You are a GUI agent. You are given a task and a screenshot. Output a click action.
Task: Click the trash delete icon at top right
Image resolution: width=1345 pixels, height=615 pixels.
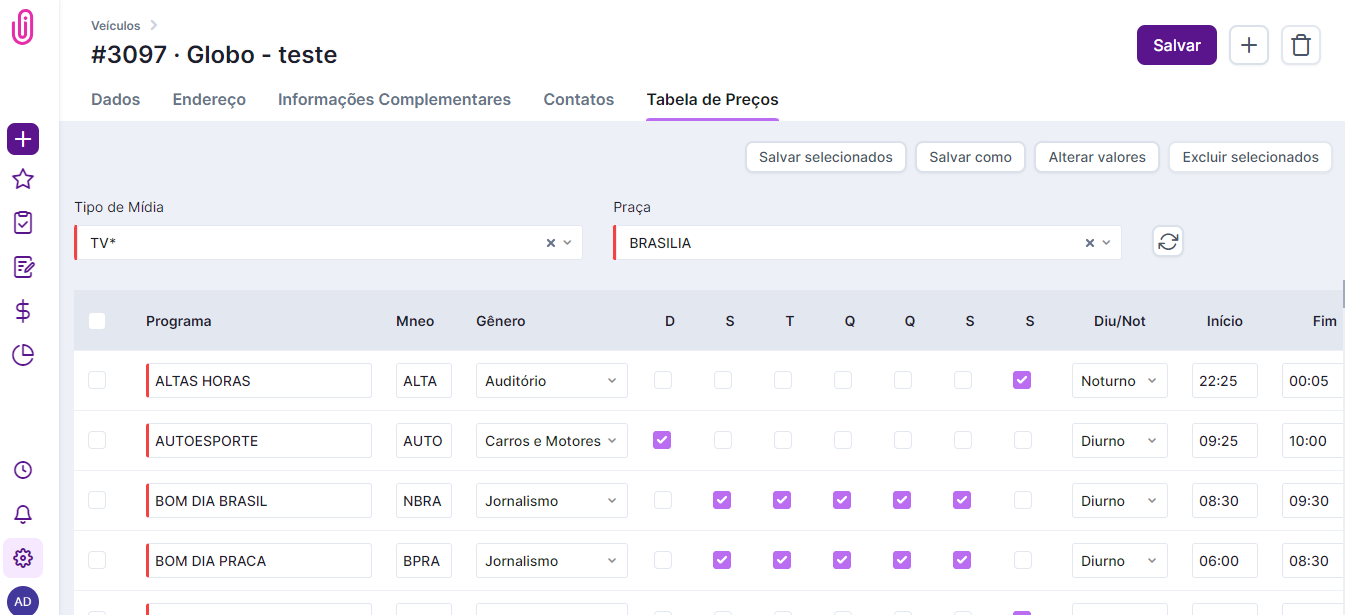pyautogui.click(x=1300, y=45)
